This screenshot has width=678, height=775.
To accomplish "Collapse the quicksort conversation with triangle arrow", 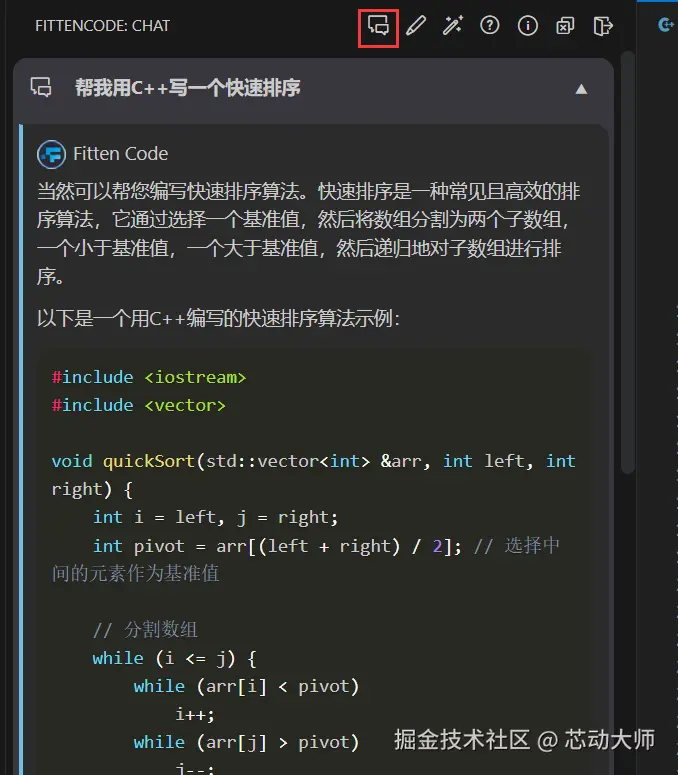I will click(x=581, y=89).
